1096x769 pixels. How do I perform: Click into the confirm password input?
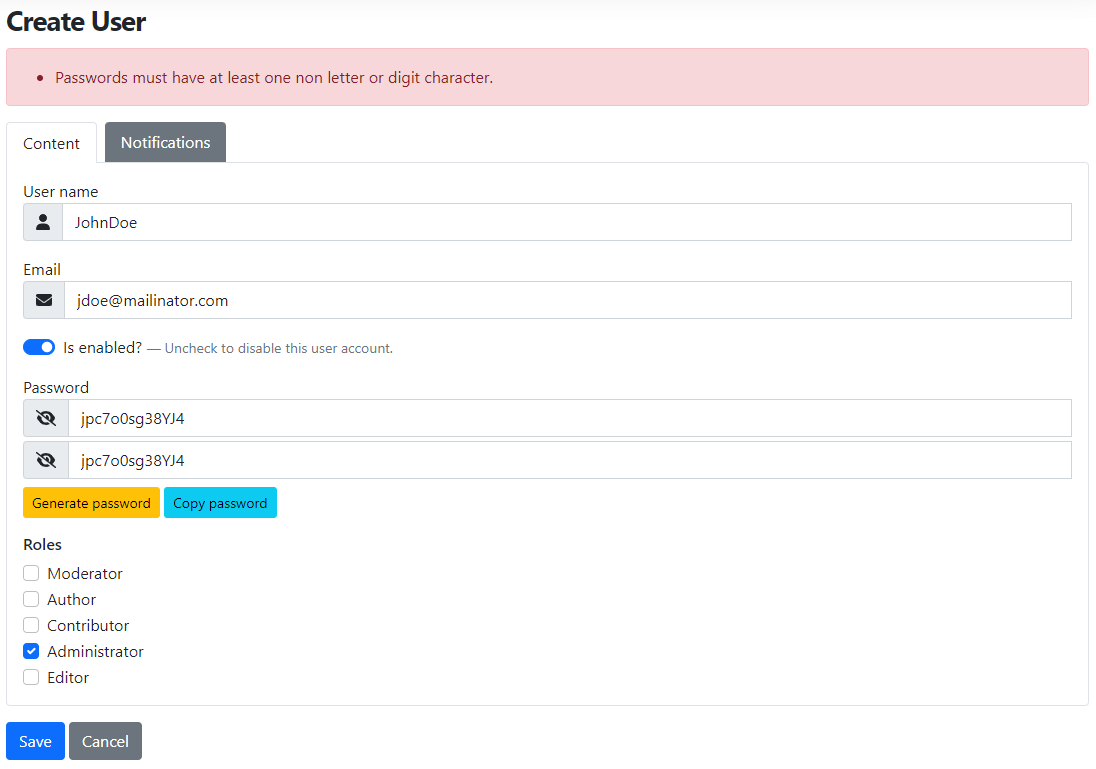(x=570, y=460)
